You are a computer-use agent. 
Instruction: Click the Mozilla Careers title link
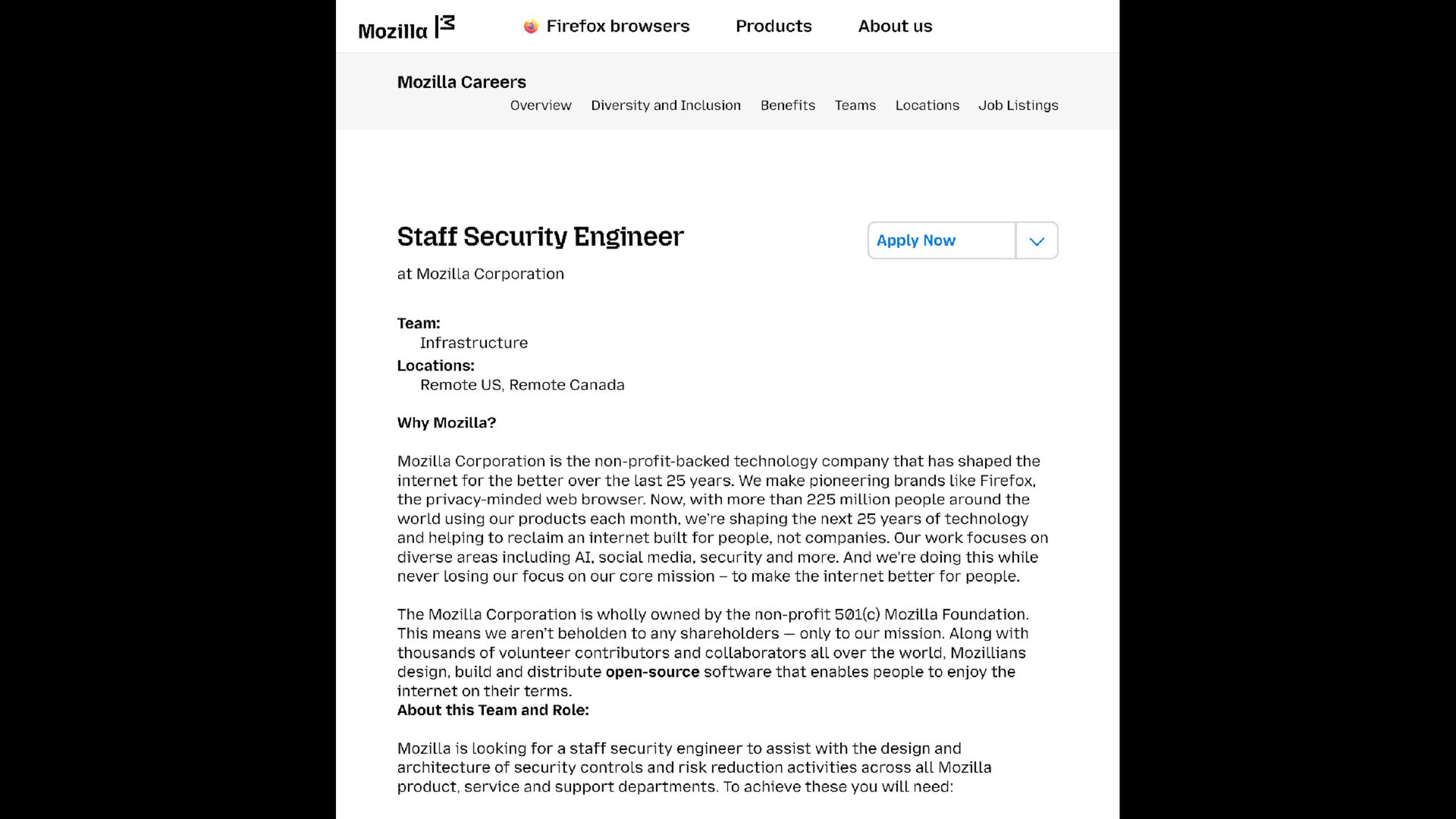[x=461, y=82]
